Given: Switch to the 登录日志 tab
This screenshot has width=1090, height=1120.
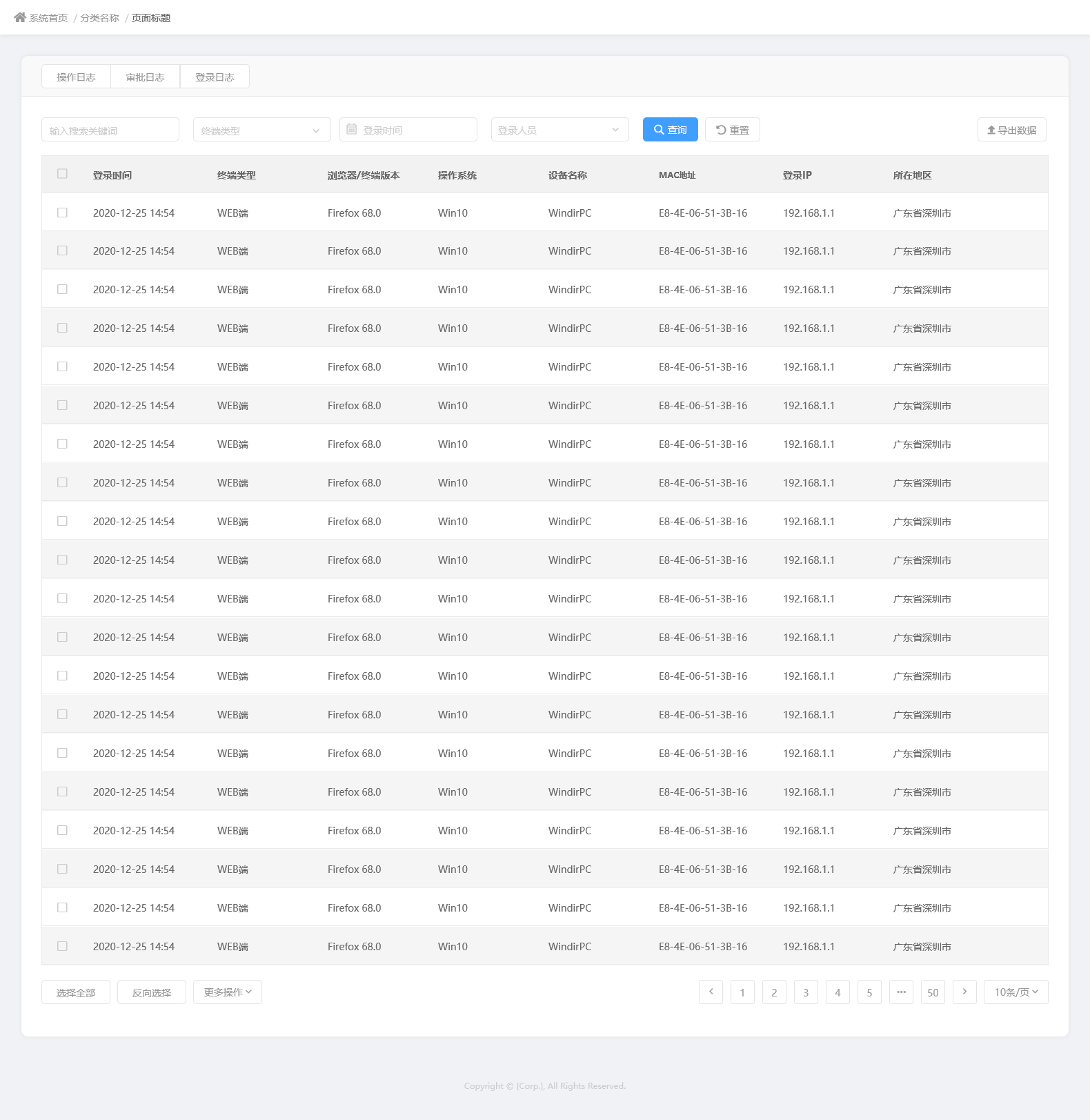Looking at the screenshot, I should 215,77.
